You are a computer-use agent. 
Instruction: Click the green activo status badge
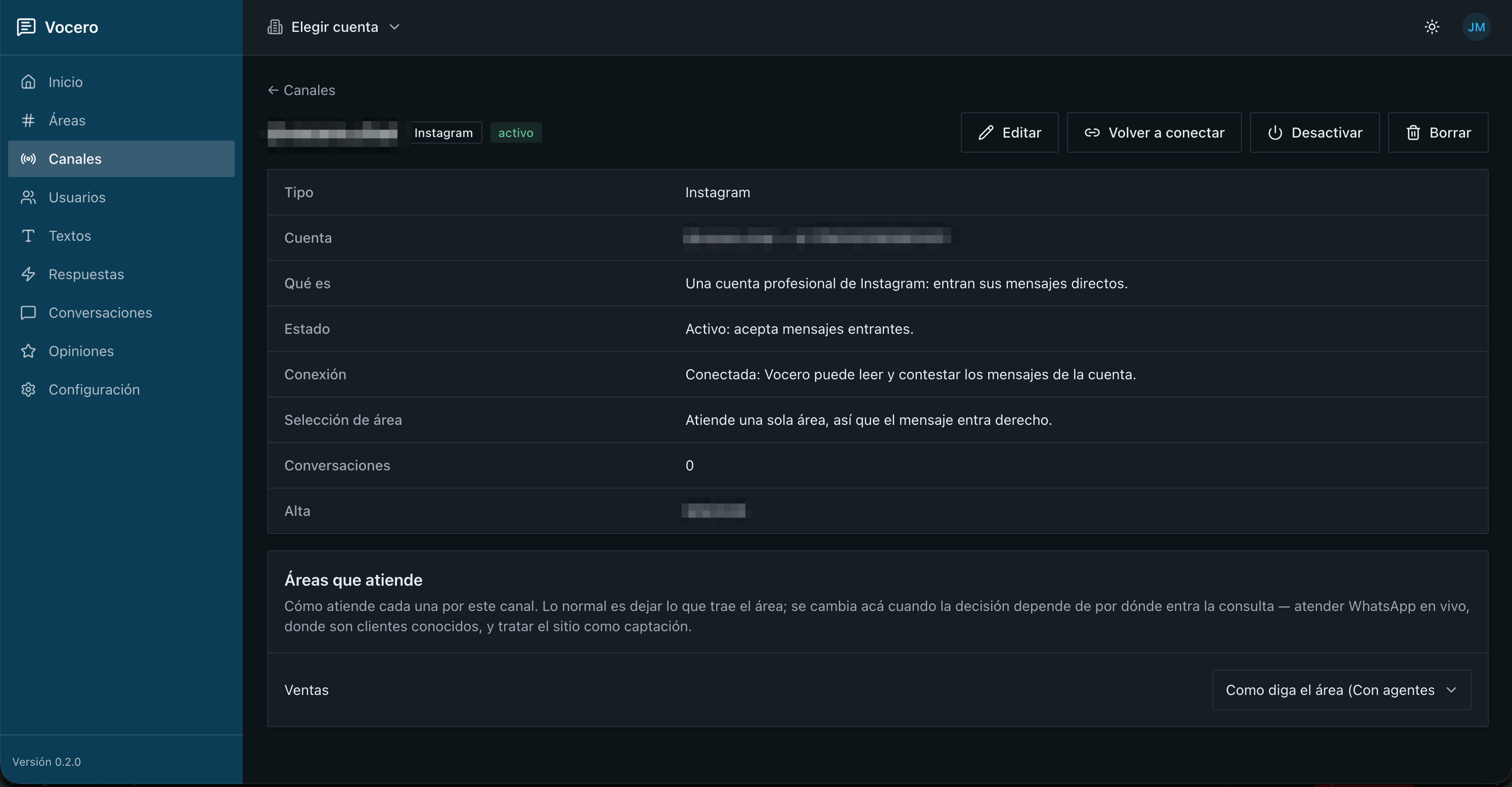coord(516,133)
